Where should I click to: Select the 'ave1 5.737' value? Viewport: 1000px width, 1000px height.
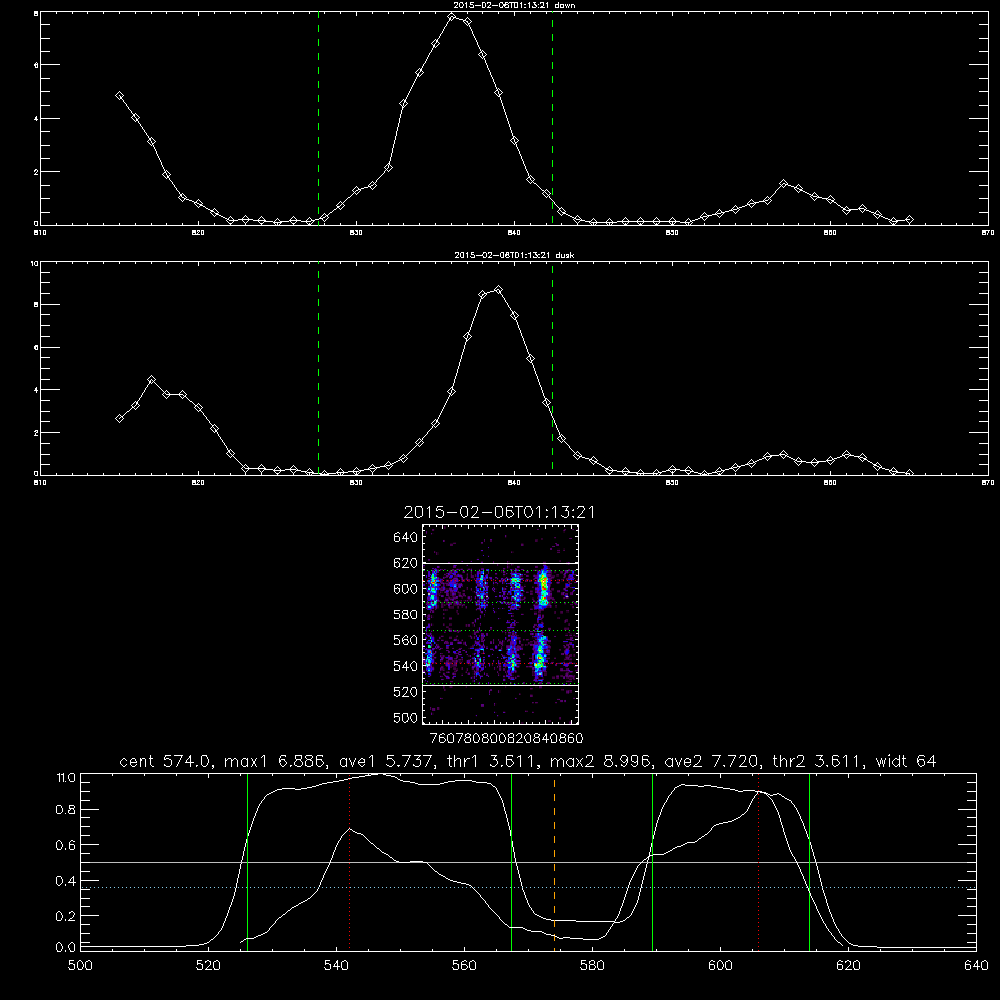[x=385, y=761]
